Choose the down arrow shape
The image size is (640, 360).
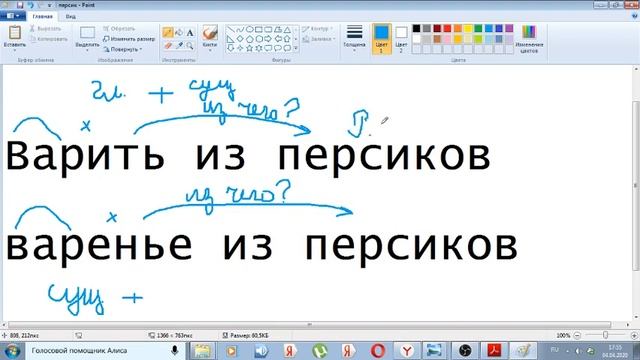231,48
